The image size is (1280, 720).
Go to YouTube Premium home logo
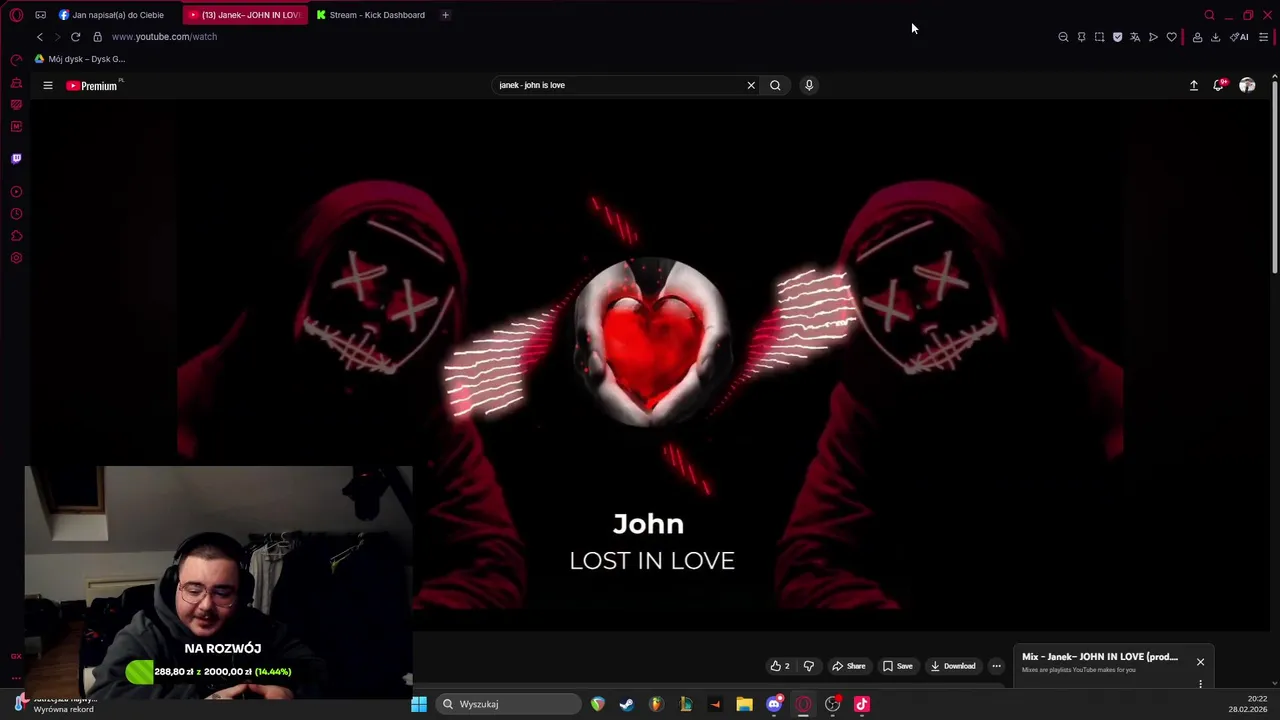pos(92,86)
